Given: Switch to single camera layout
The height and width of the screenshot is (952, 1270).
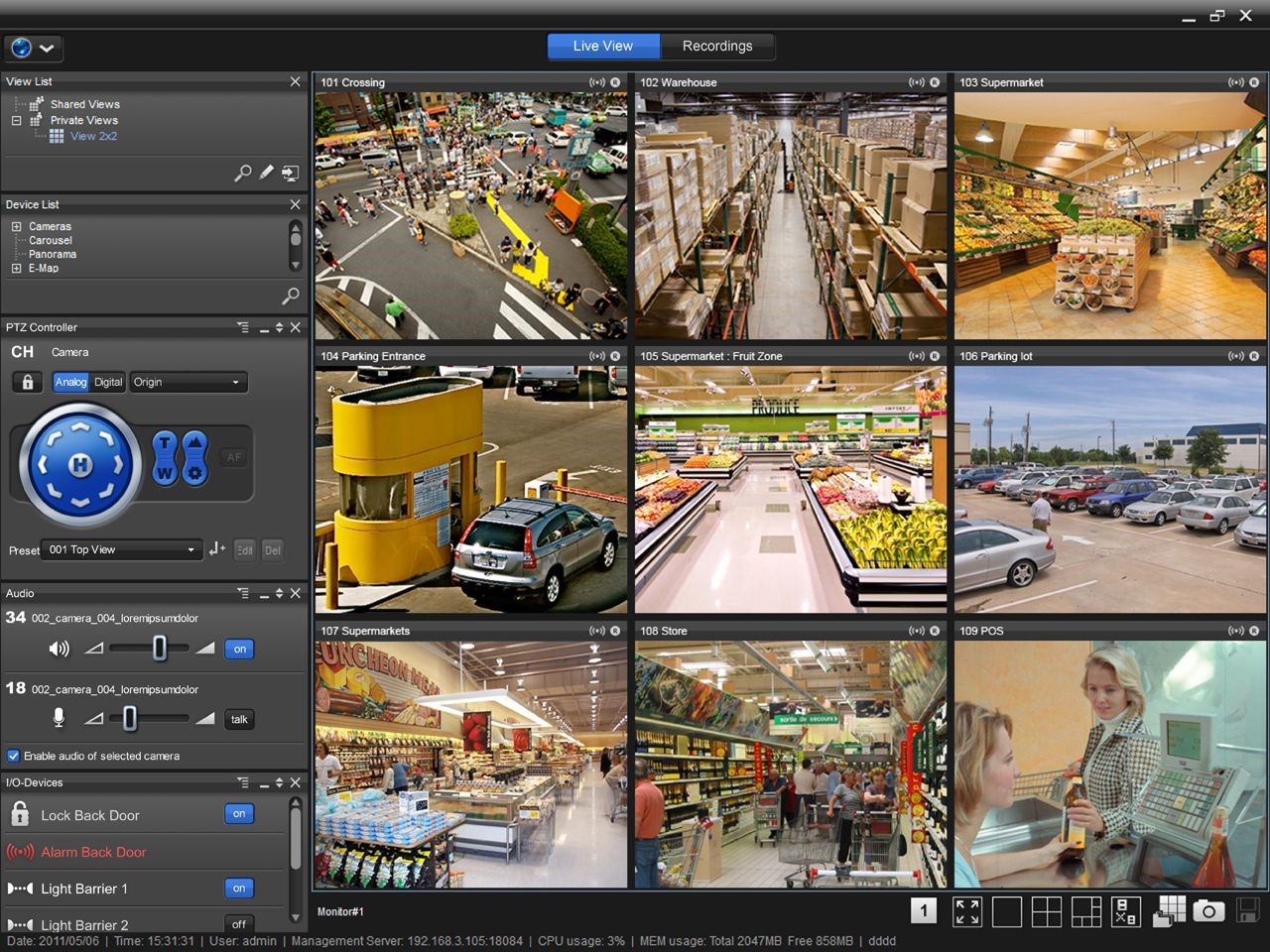Looking at the screenshot, I should click(1007, 910).
